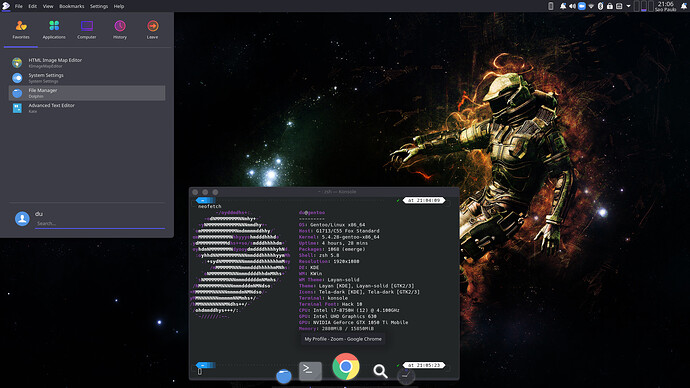Click the 'NVIDIA GeForce GTX 1050 Ti Mobile' line
This screenshot has height=388, width=690.
point(353,322)
